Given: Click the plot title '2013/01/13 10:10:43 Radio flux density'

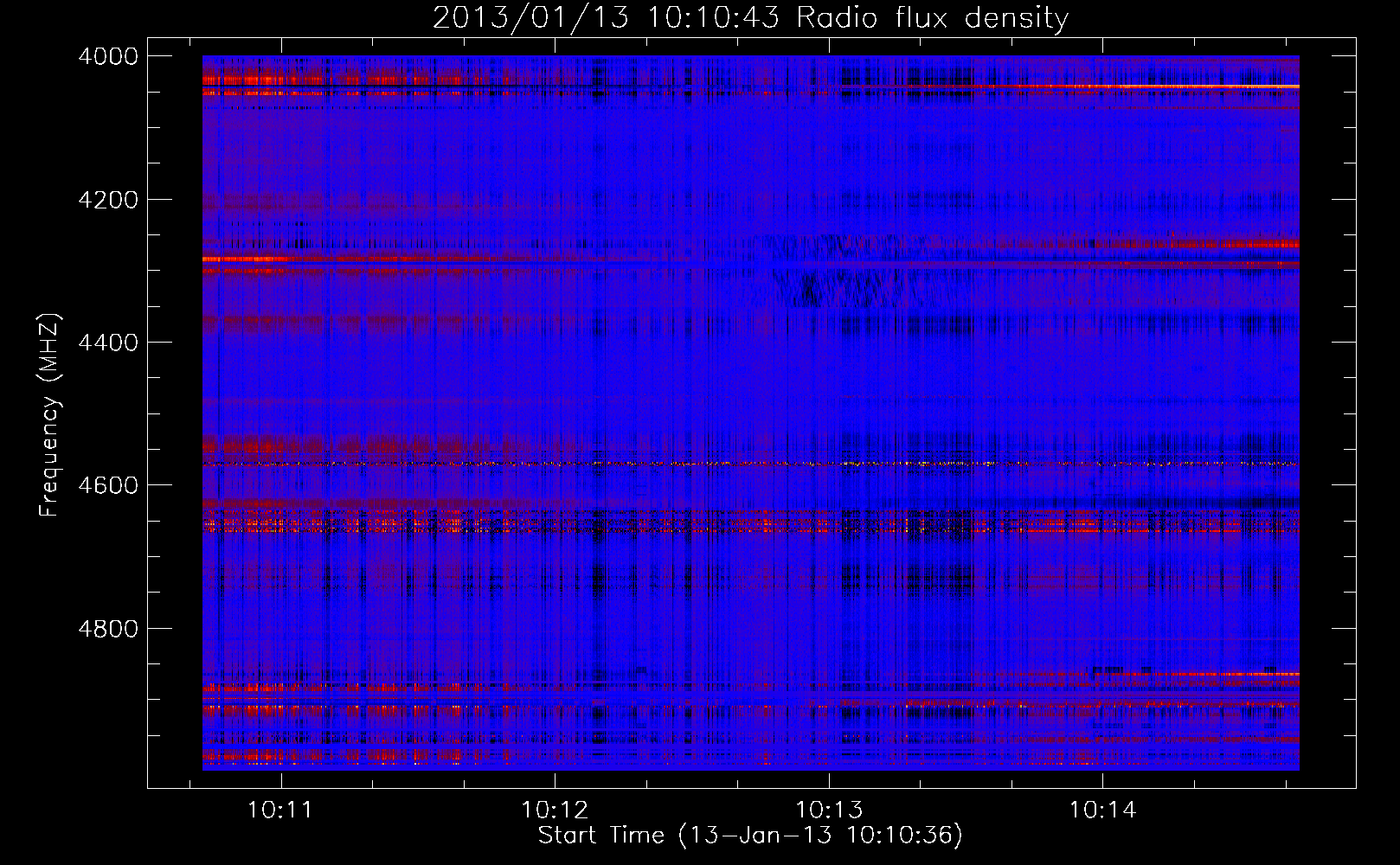Looking at the screenshot, I should (750, 18).
